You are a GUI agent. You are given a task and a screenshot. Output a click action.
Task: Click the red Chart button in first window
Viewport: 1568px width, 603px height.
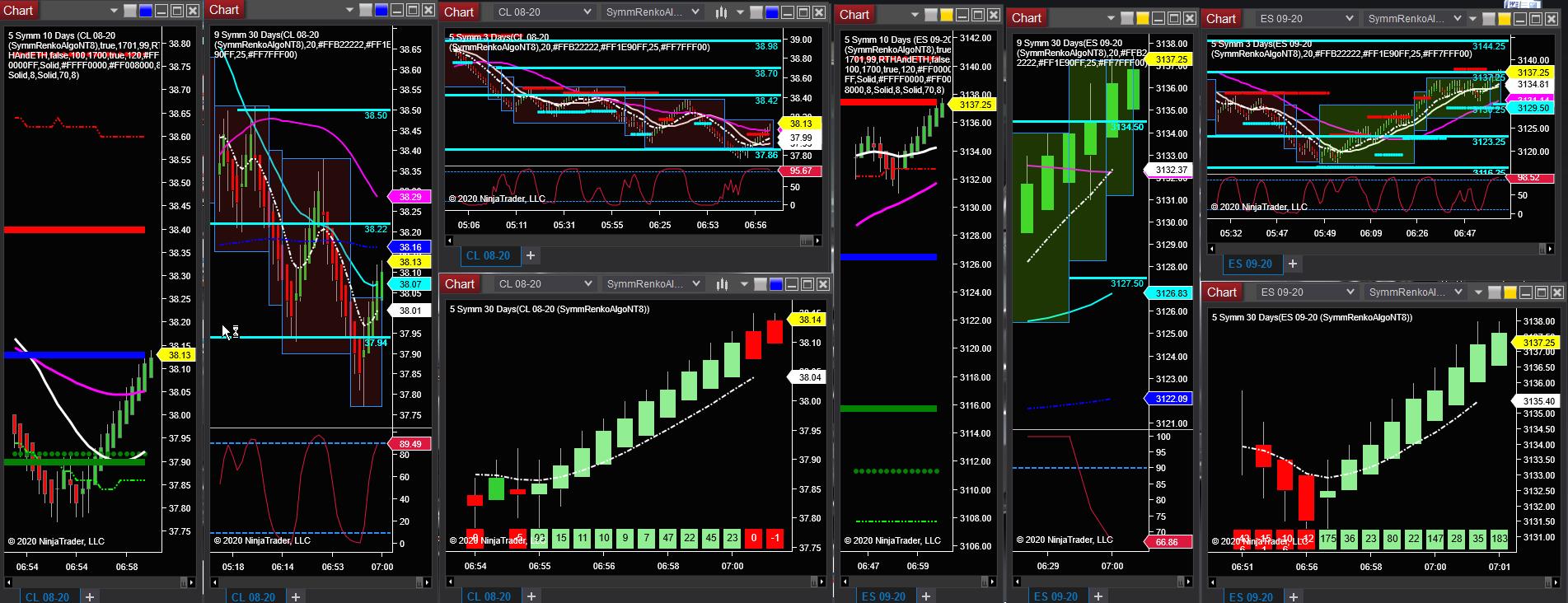18,10
